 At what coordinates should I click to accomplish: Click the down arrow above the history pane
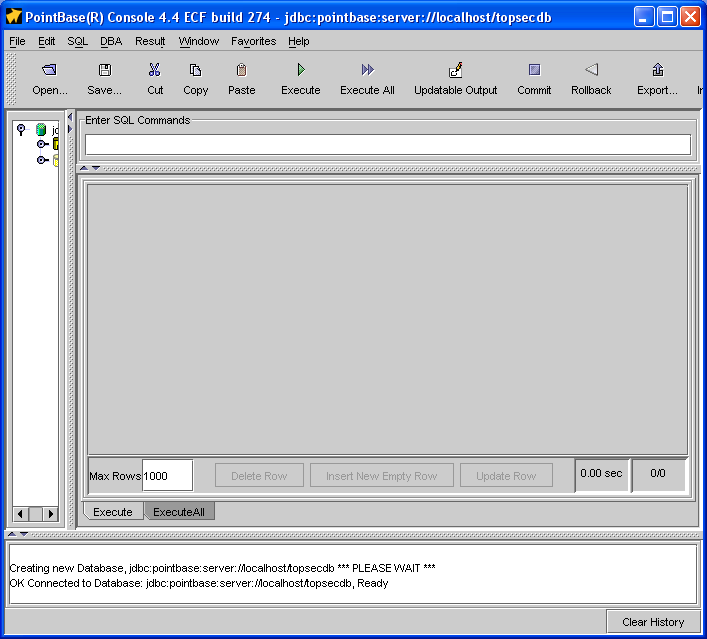(24, 534)
